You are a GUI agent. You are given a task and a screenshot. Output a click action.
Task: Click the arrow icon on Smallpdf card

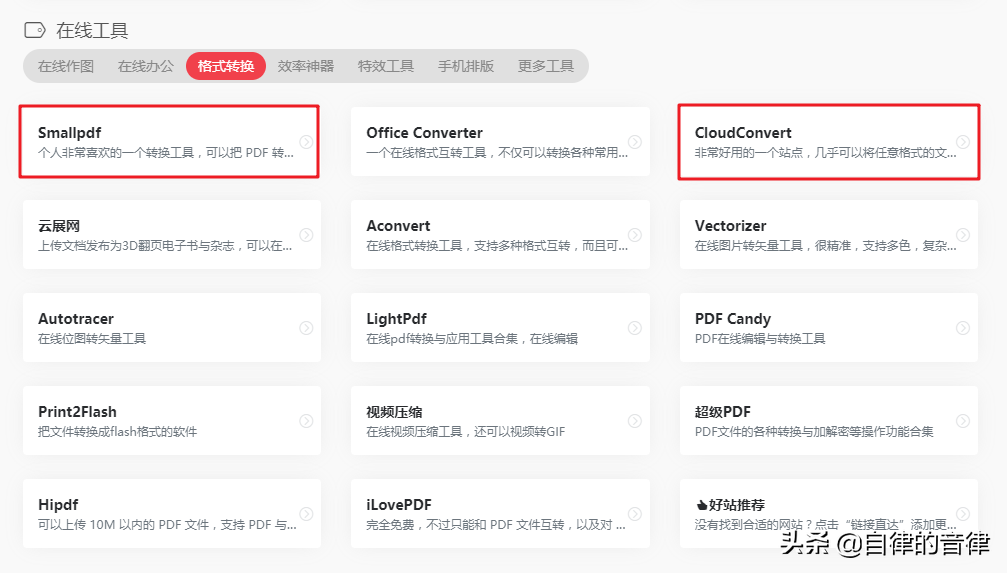(x=306, y=141)
